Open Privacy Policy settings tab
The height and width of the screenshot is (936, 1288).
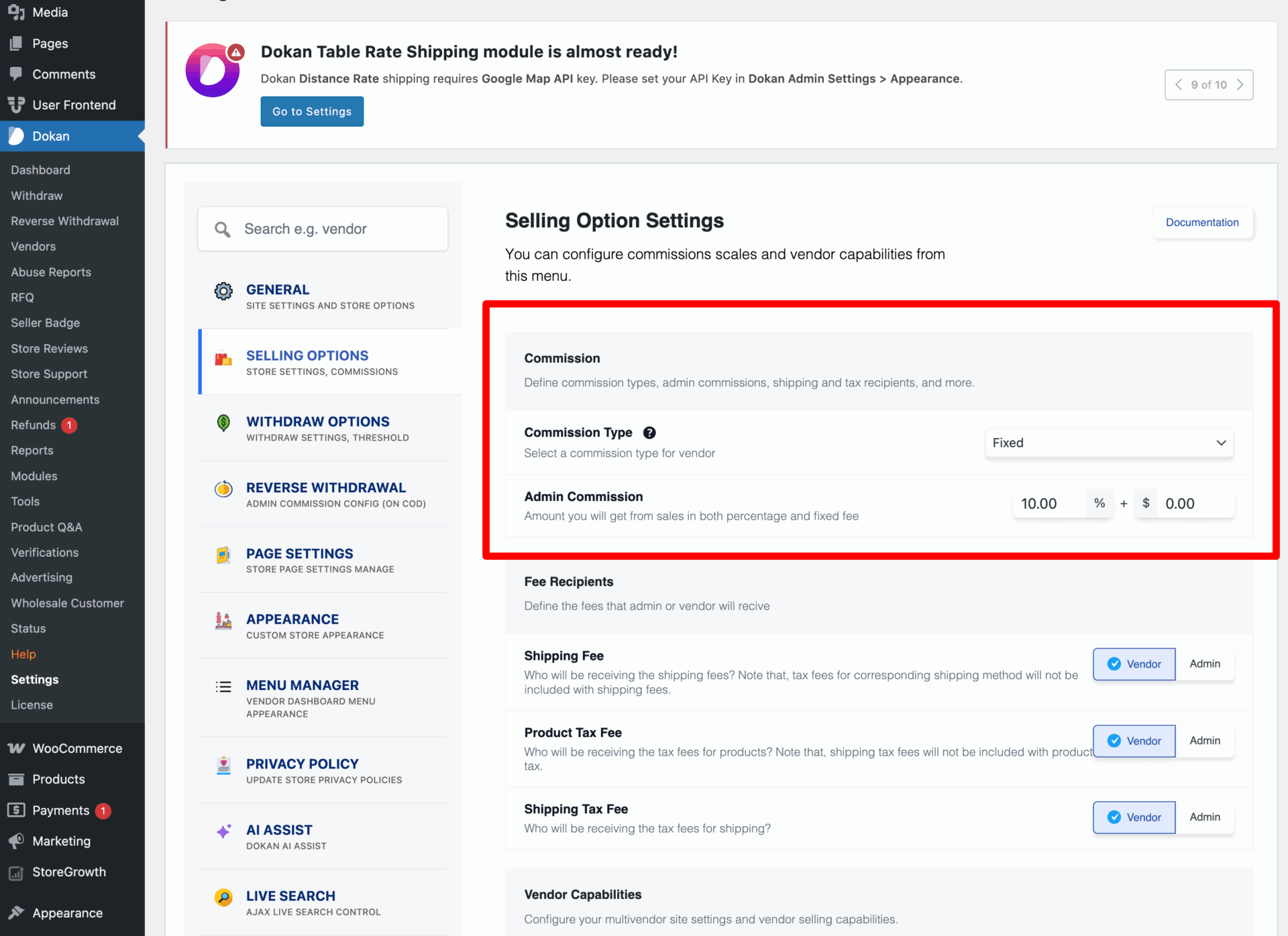pos(323,770)
